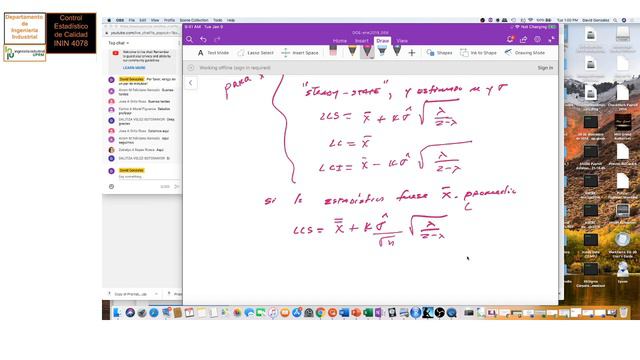Open the Apple menu
The width and height of the screenshot is (640, 360).
(x=109, y=20)
